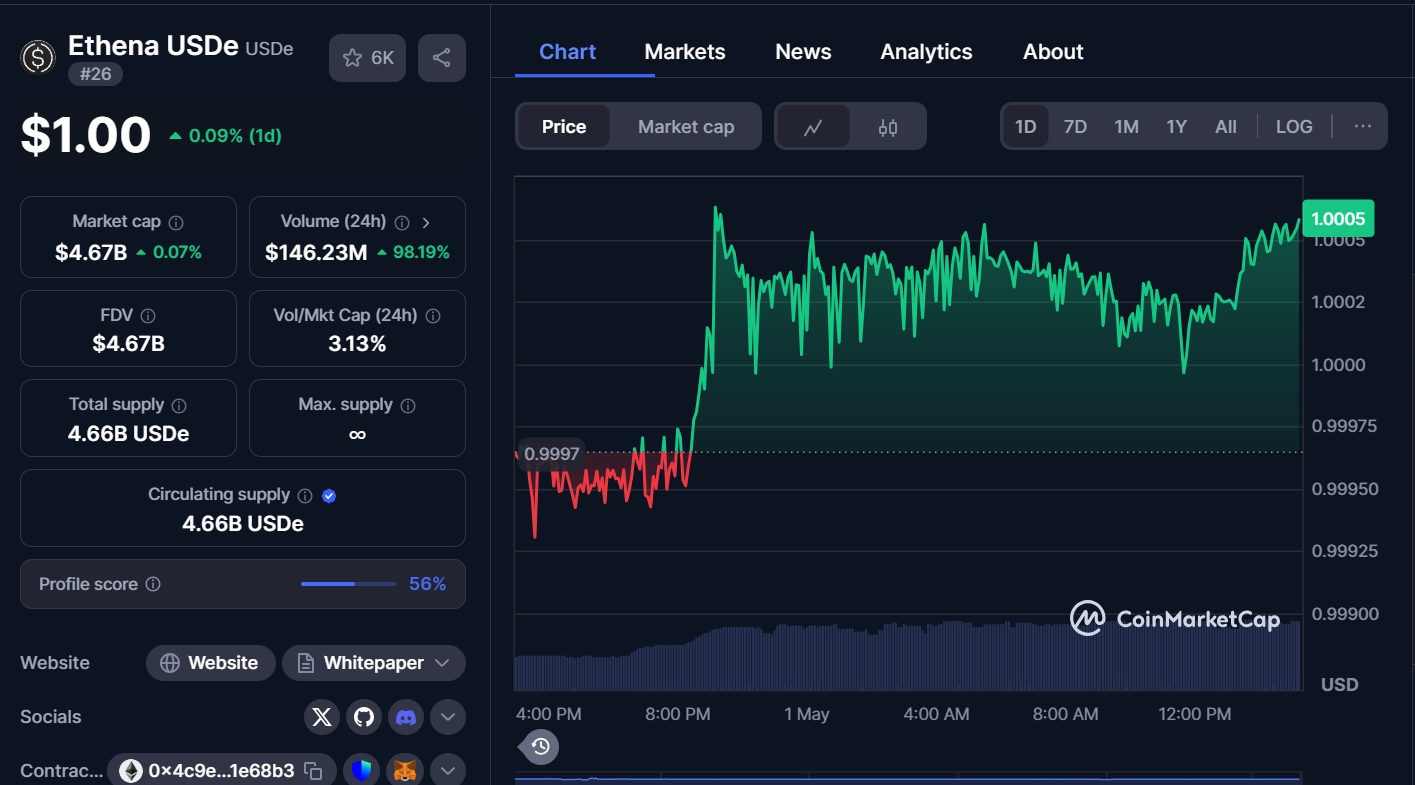This screenshot has height=785, width=1415.
Task: Click the 1 May date axis label
Action: click(806, 714)
